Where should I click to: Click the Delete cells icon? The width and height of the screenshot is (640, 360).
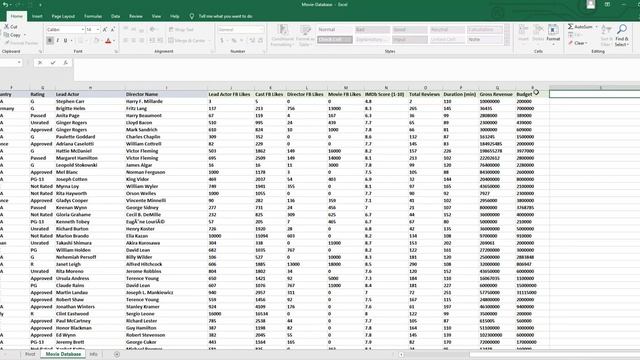pos(538,33)
